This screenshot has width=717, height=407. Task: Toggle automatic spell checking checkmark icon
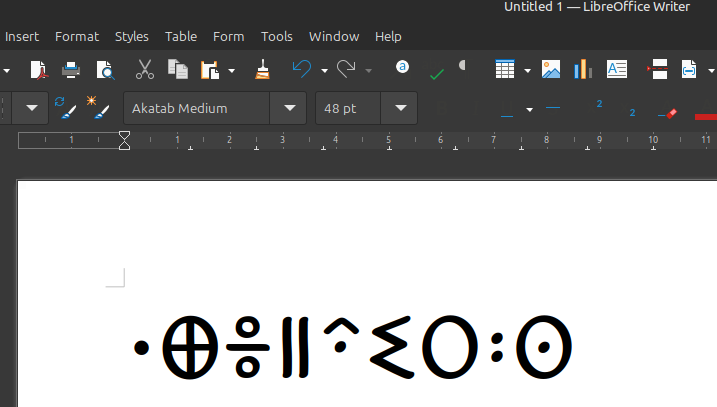[x=436, y=72]
